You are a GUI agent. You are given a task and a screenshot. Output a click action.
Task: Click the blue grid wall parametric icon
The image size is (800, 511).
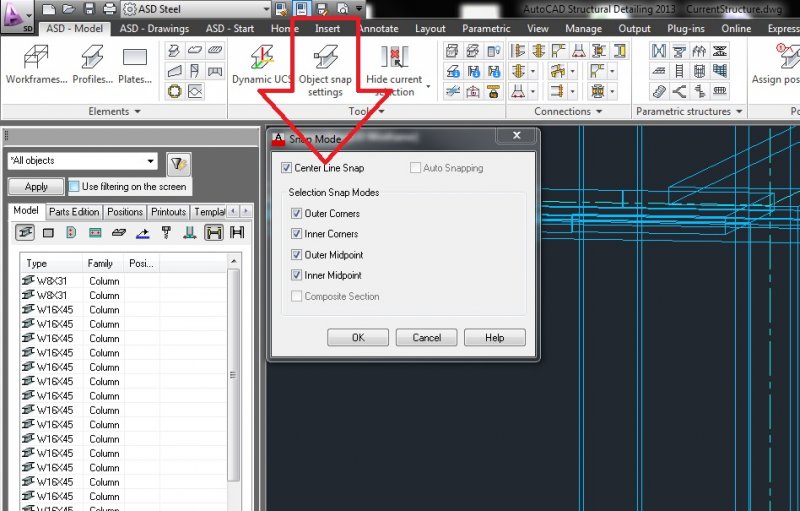coord(719,71)
